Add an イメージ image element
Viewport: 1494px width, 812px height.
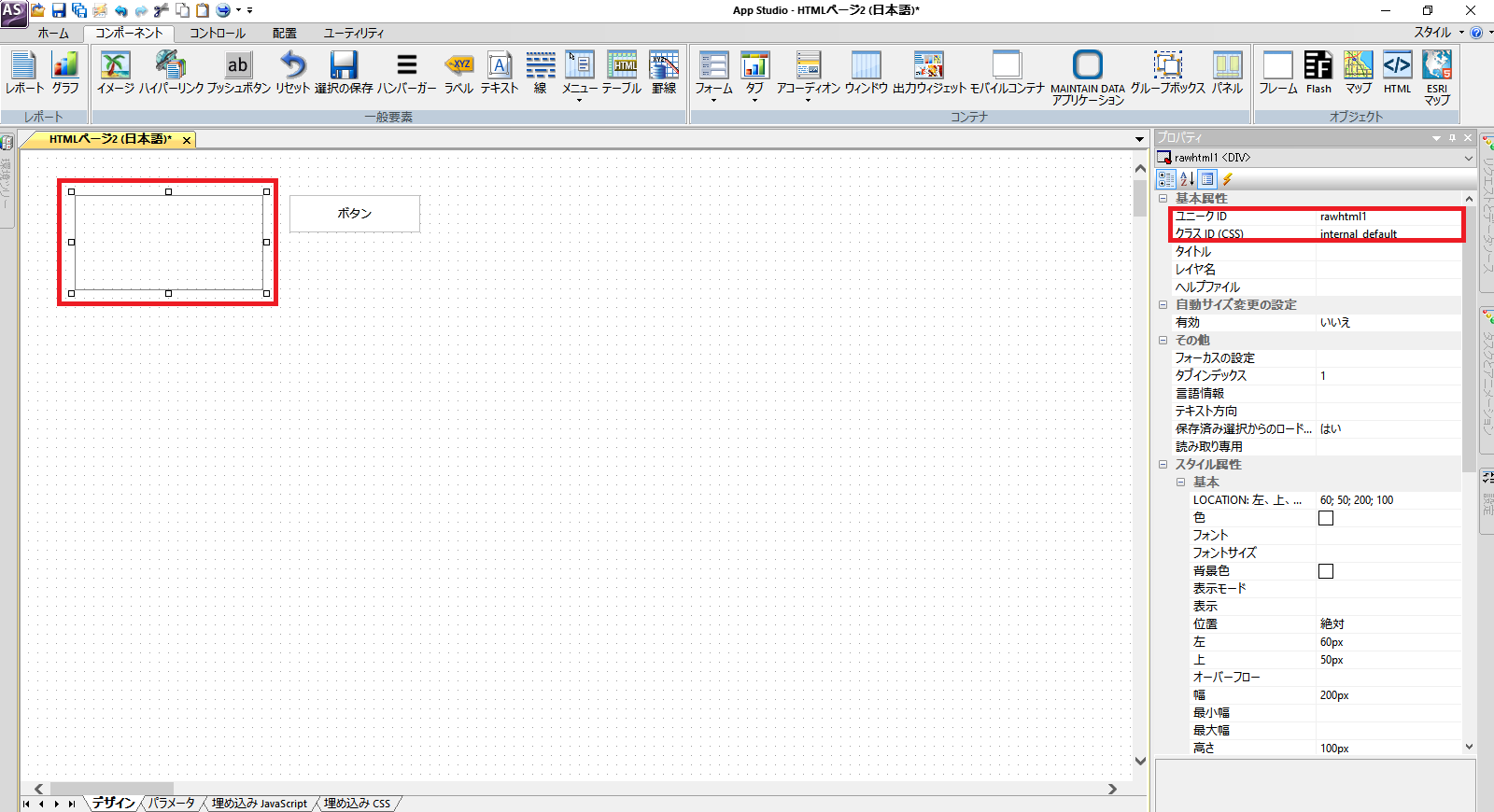click(x=116, y=73)
